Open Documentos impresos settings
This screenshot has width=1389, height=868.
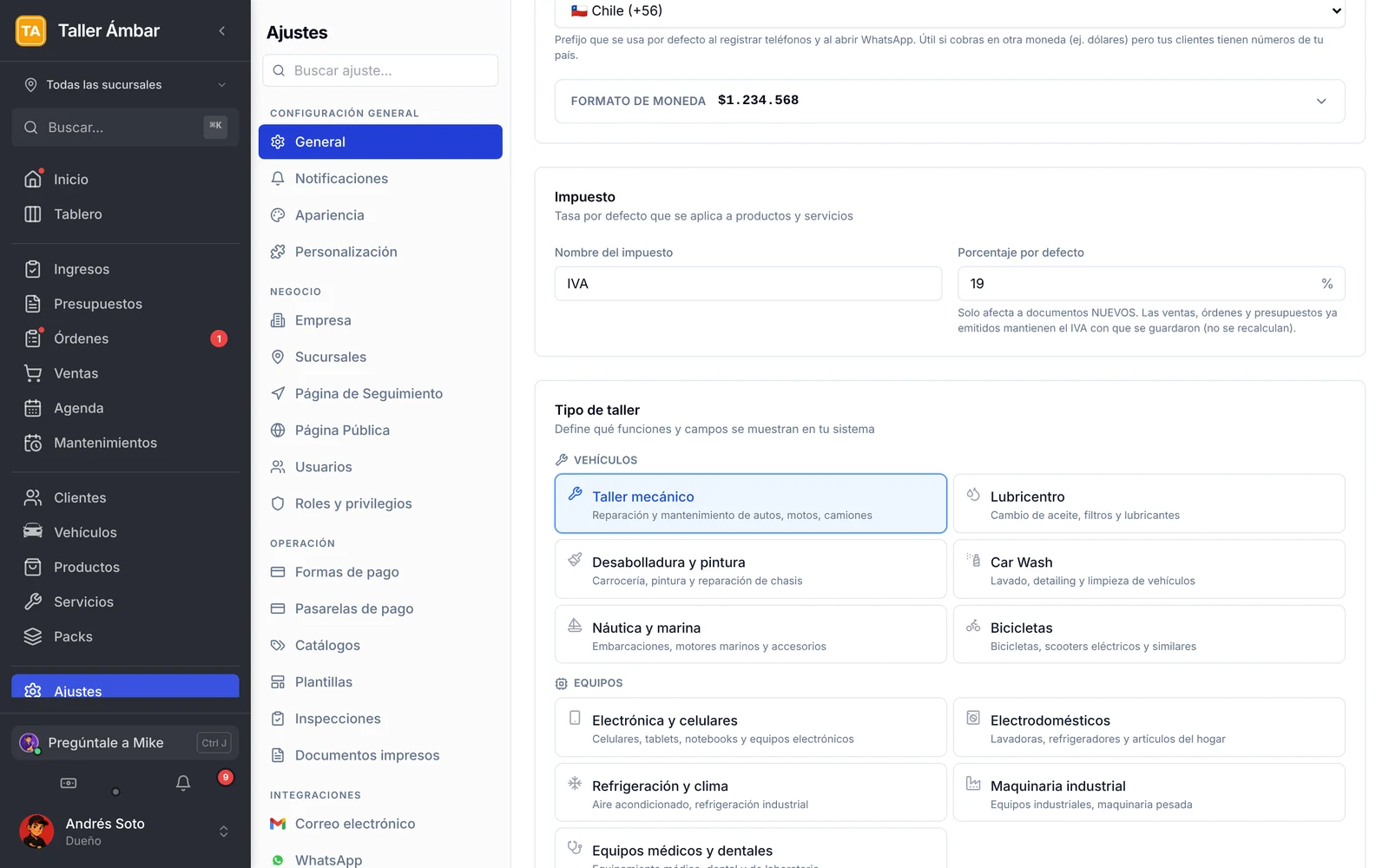coord(380,755)
